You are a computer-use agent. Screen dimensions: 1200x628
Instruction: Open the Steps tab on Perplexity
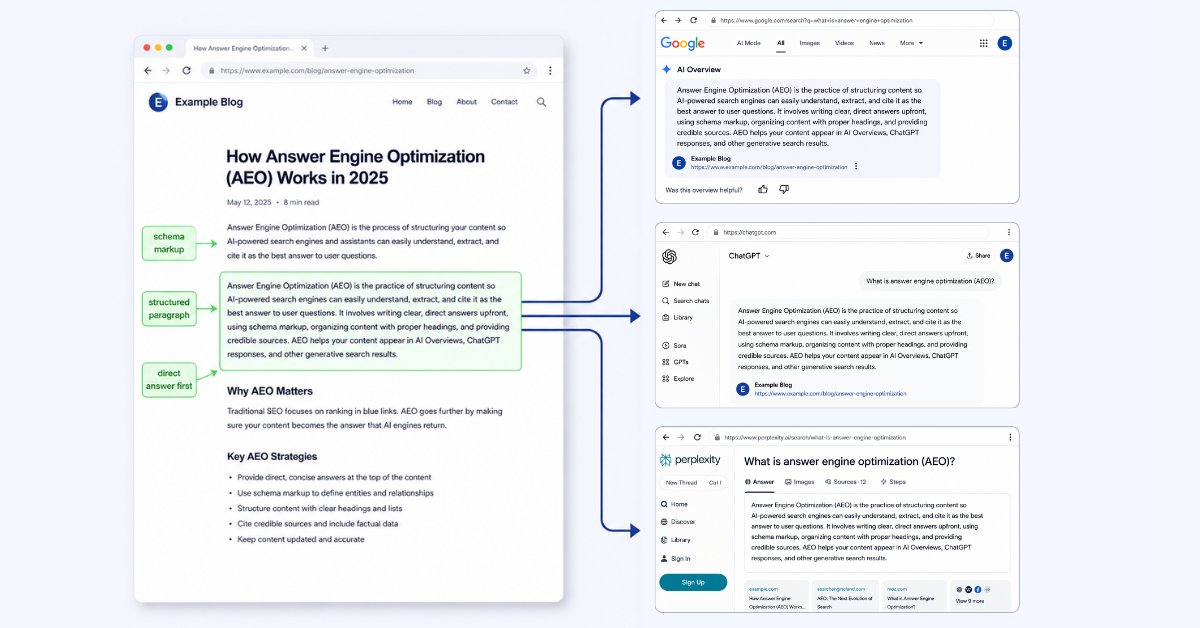[x=892, y=482]
